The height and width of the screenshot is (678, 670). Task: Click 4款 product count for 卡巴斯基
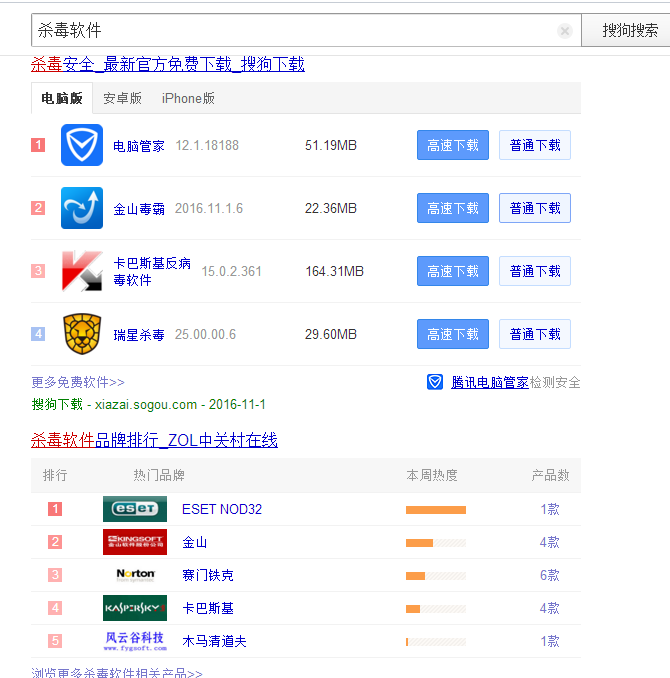coord(550,608)
